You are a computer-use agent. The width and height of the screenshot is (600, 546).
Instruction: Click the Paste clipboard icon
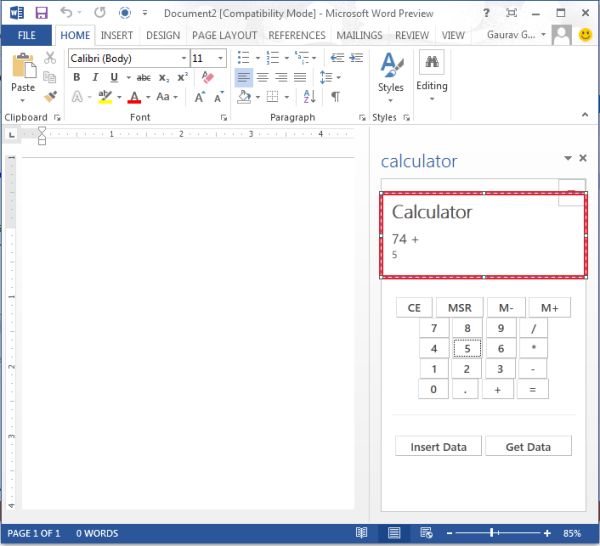pyautogui.click(x=24, y=66)
